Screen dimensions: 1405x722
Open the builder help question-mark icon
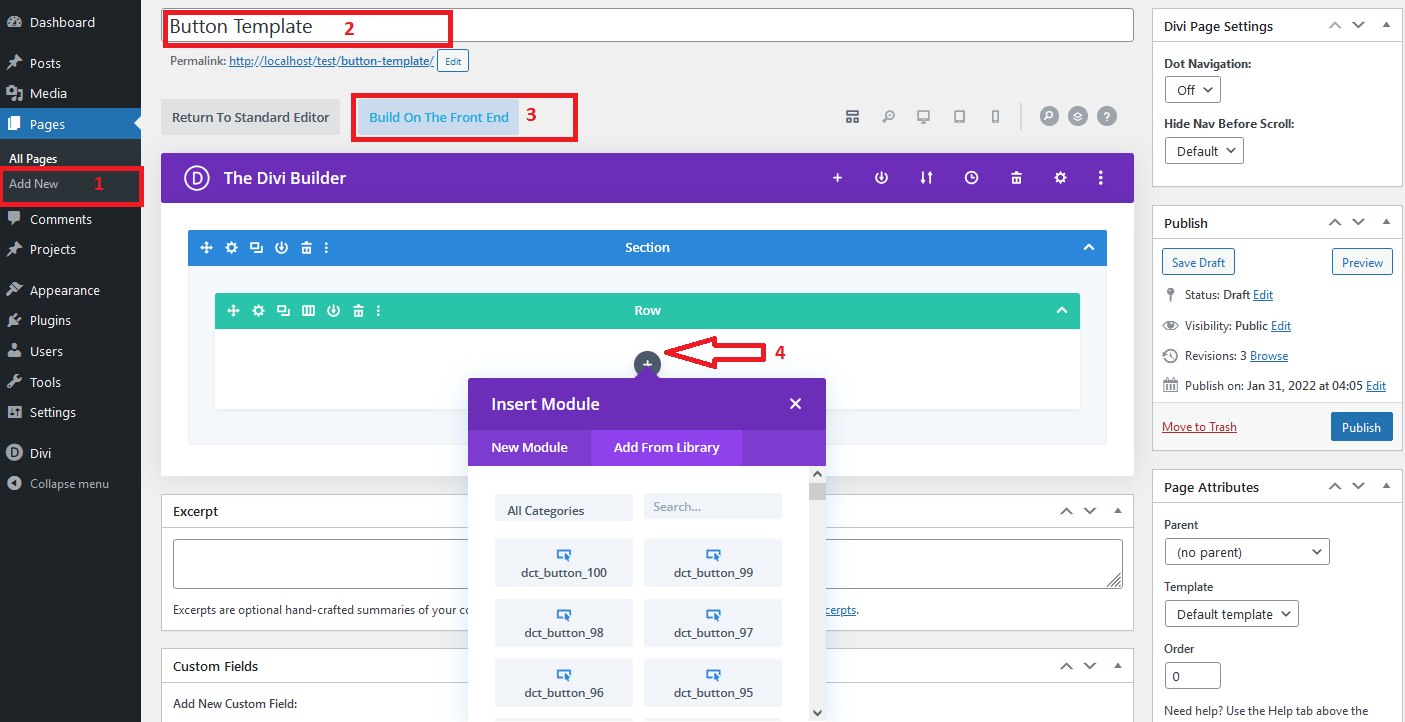[1106, 116]
